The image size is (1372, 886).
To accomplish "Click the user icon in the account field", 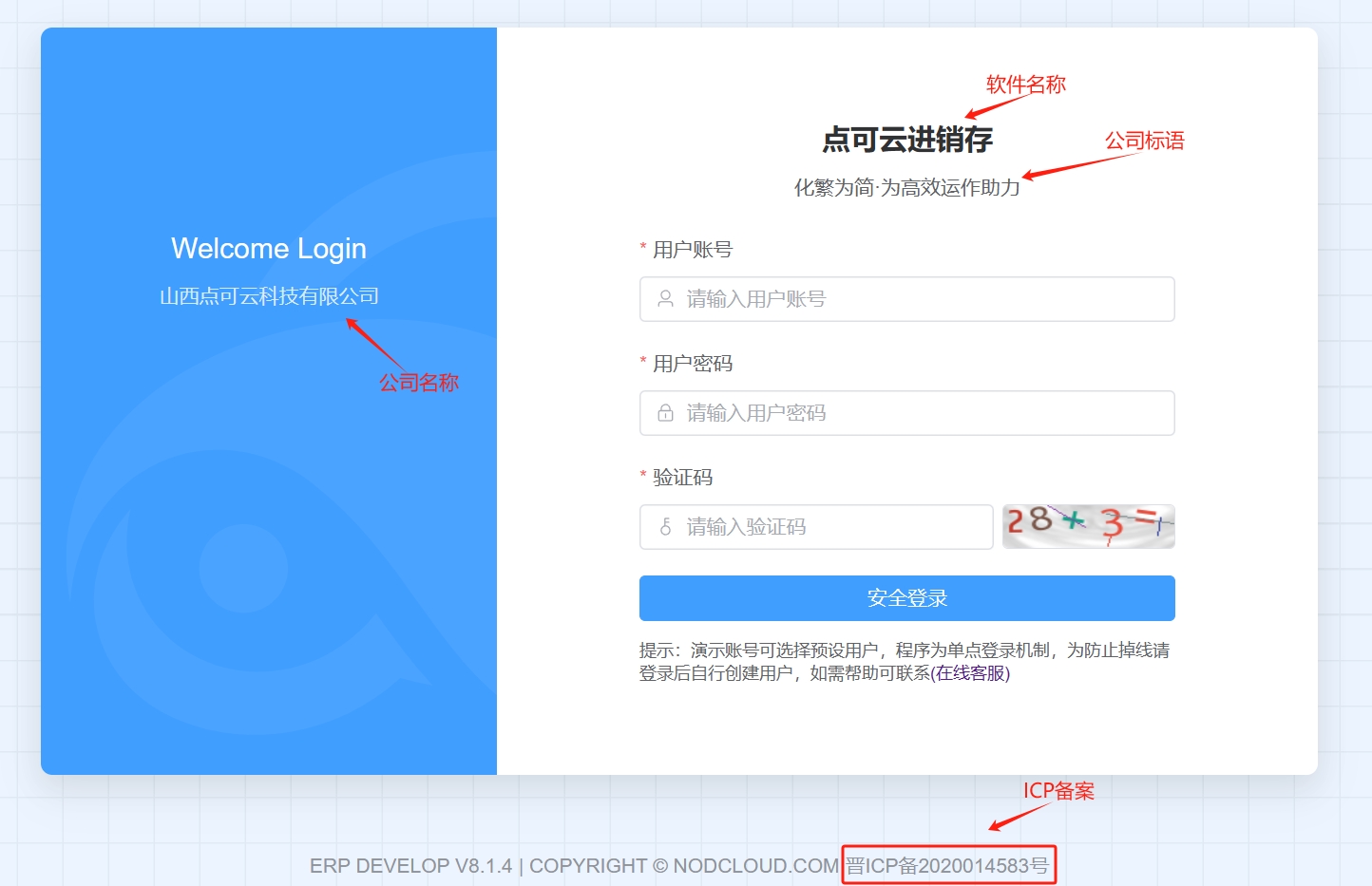I will (x=666, y=299).
